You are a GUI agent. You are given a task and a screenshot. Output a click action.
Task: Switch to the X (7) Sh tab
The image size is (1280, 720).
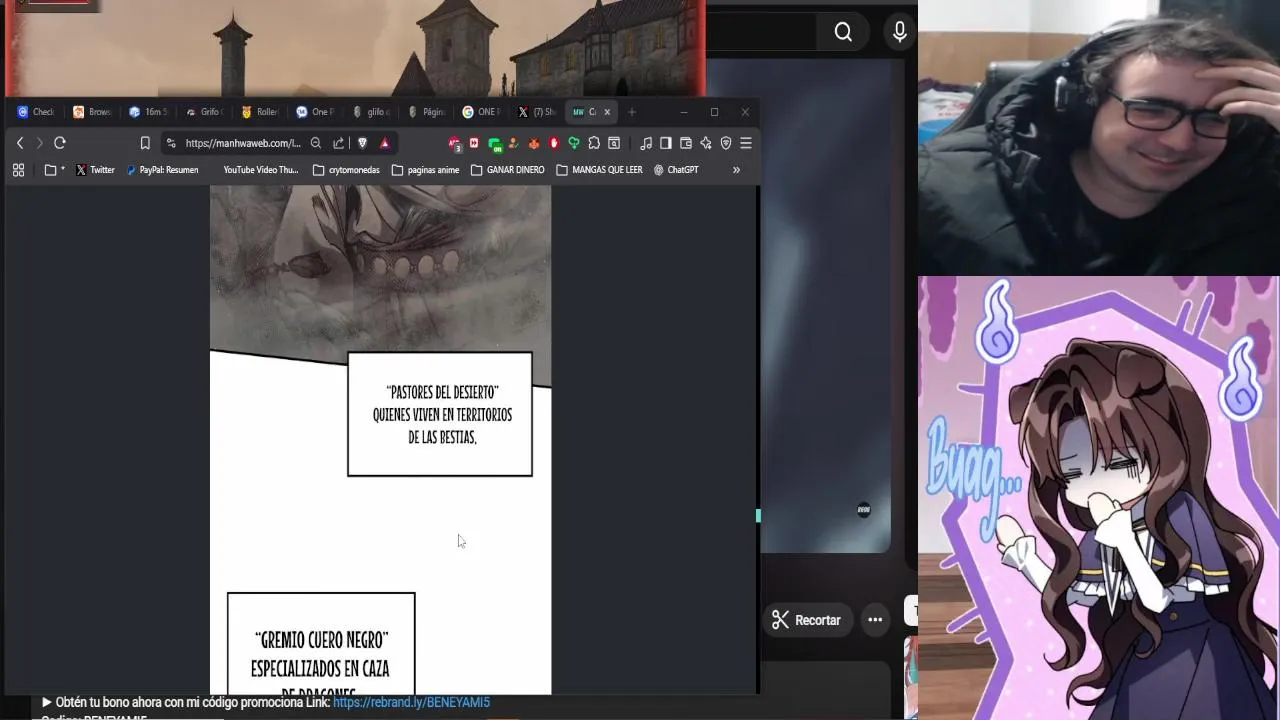(x=537, y=112)
